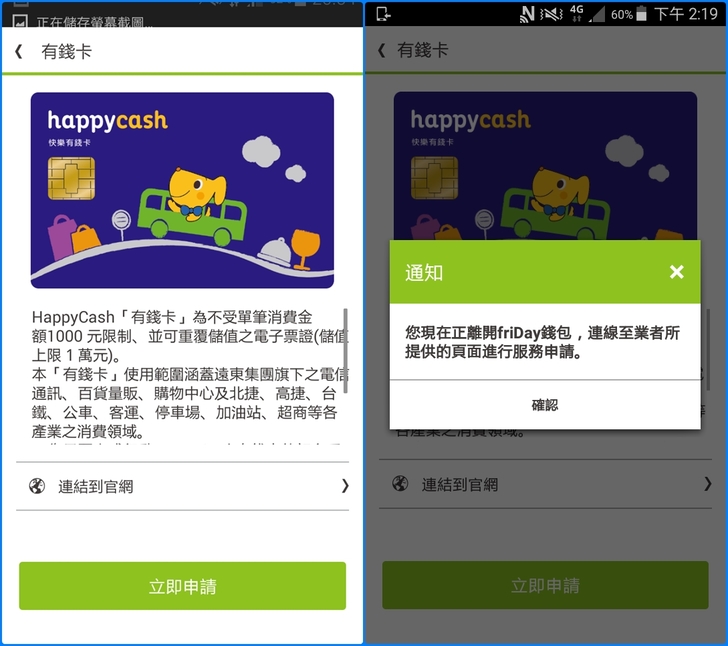Click the description scrollbar on left screen

tap(345, 351)
